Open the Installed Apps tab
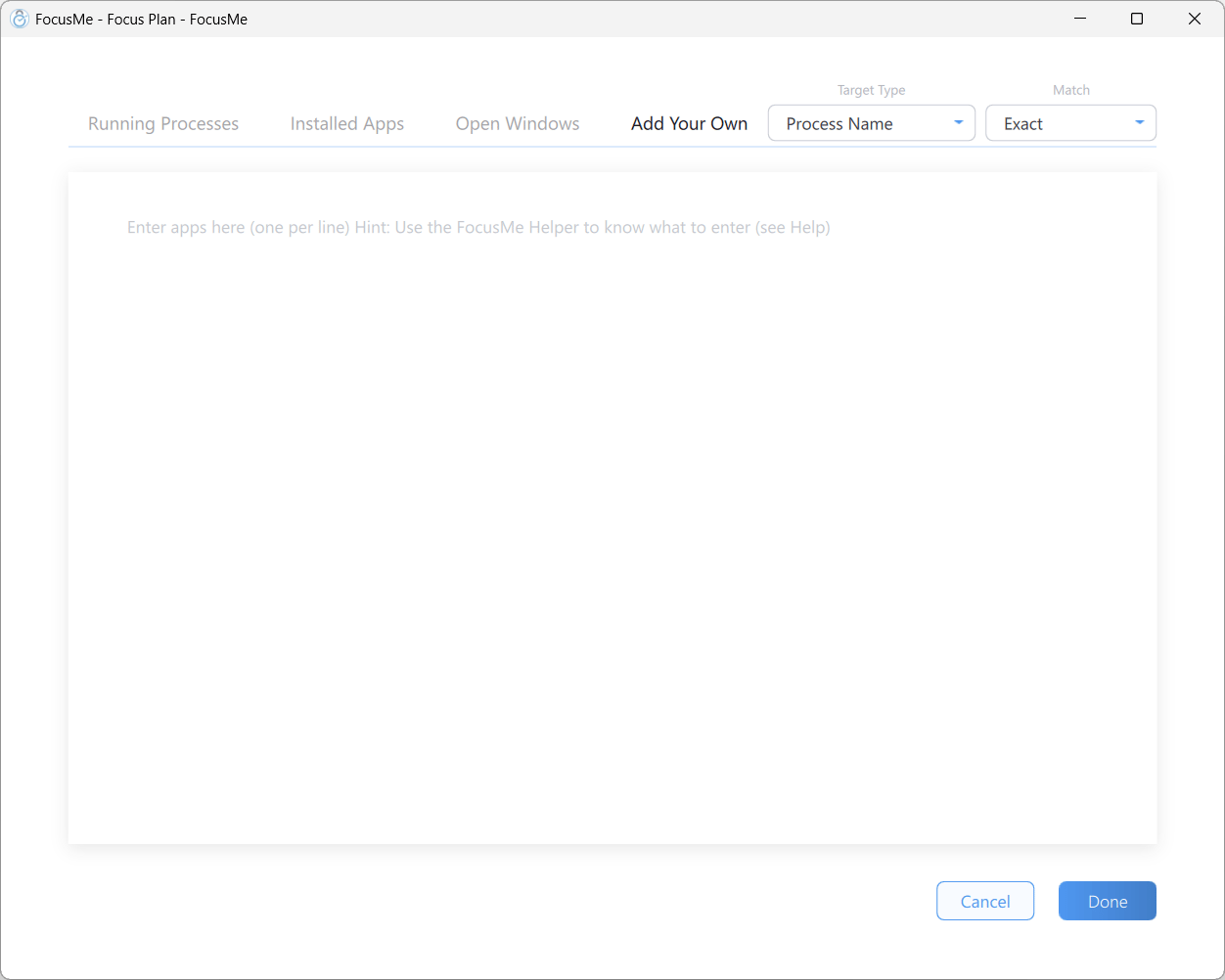1225x980 pixels. (347, 123)
